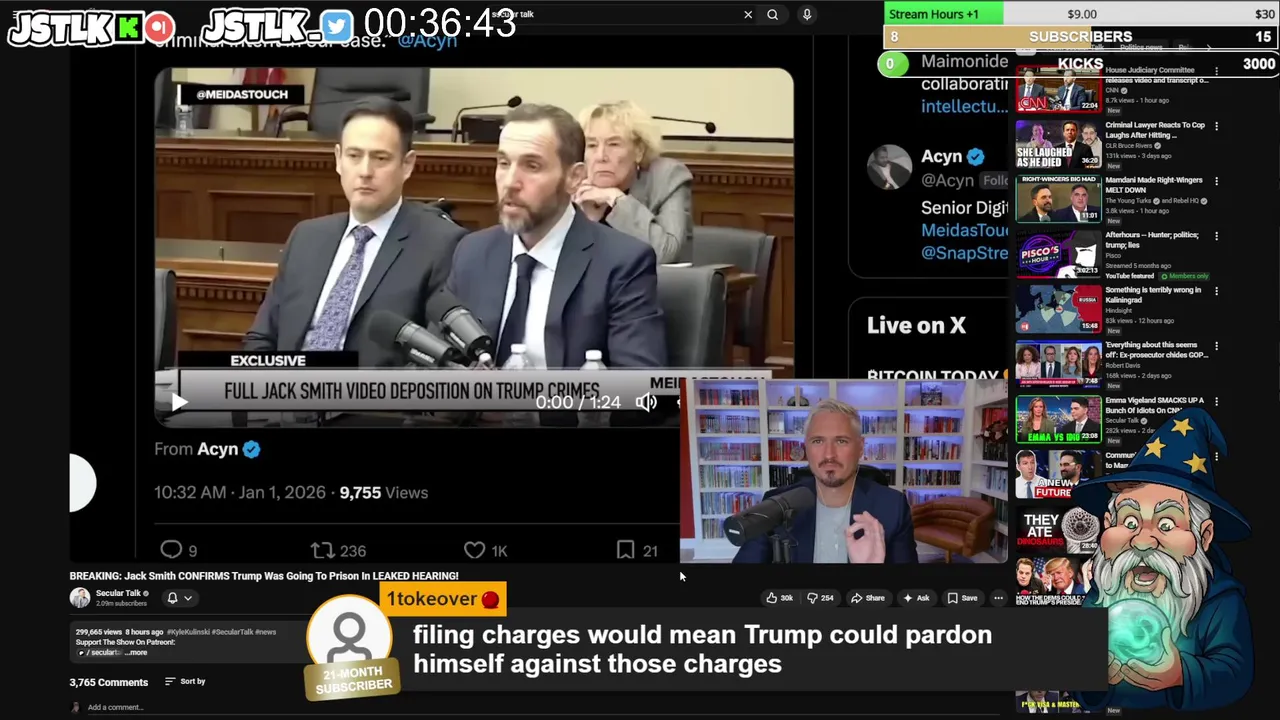
Task: Open Secular Talk channel name below video
Action: coord(118,593)
